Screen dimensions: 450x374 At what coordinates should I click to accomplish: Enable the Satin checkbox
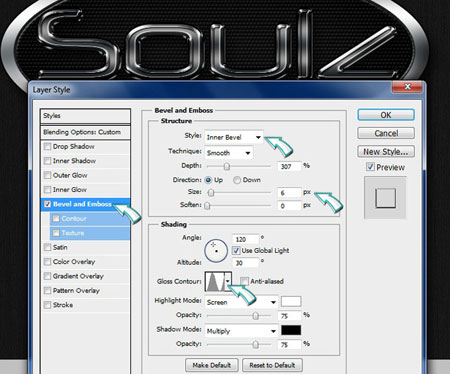point(48,247)
